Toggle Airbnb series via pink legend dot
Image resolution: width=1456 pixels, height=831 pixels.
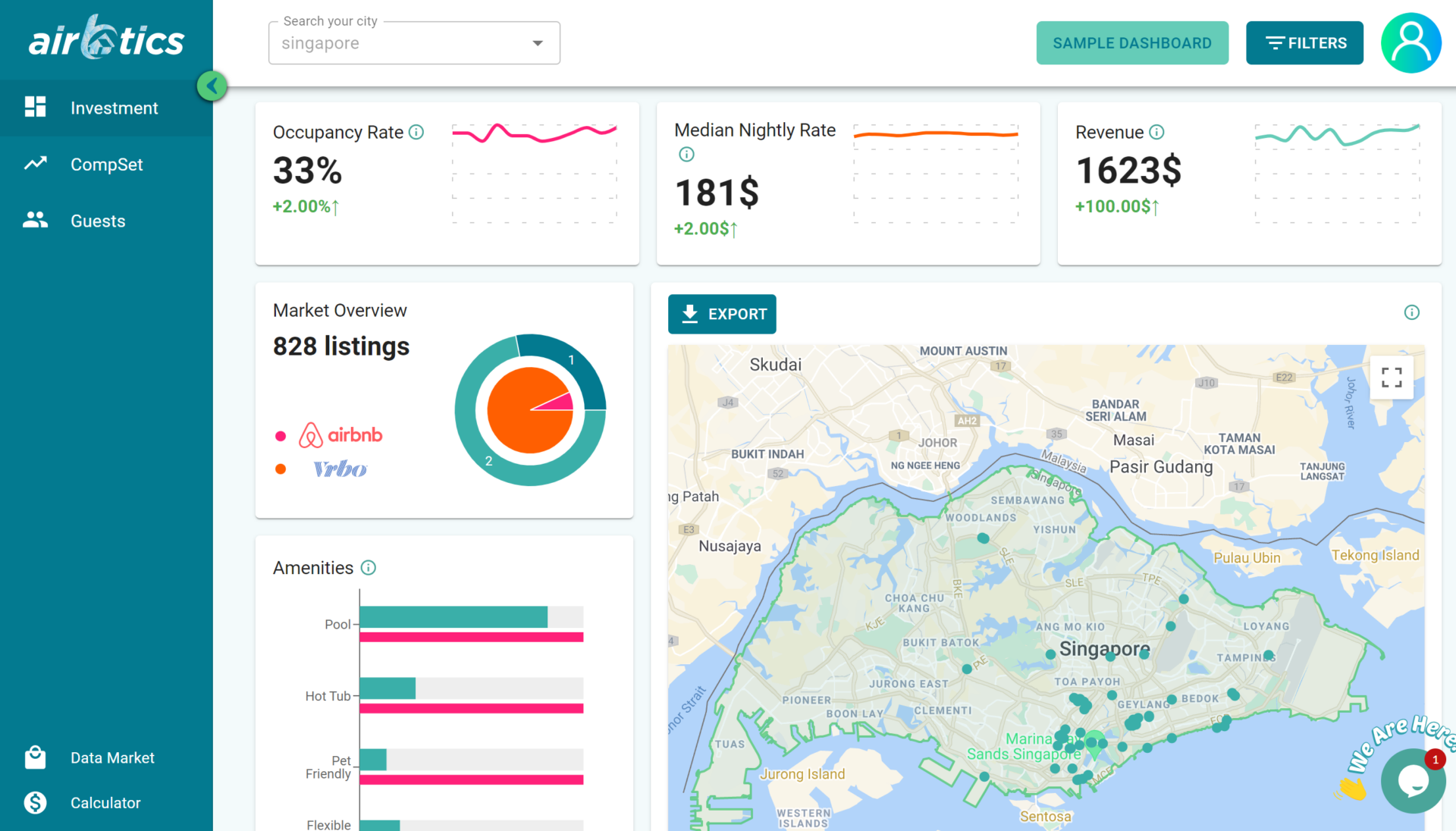coord(281,436)
